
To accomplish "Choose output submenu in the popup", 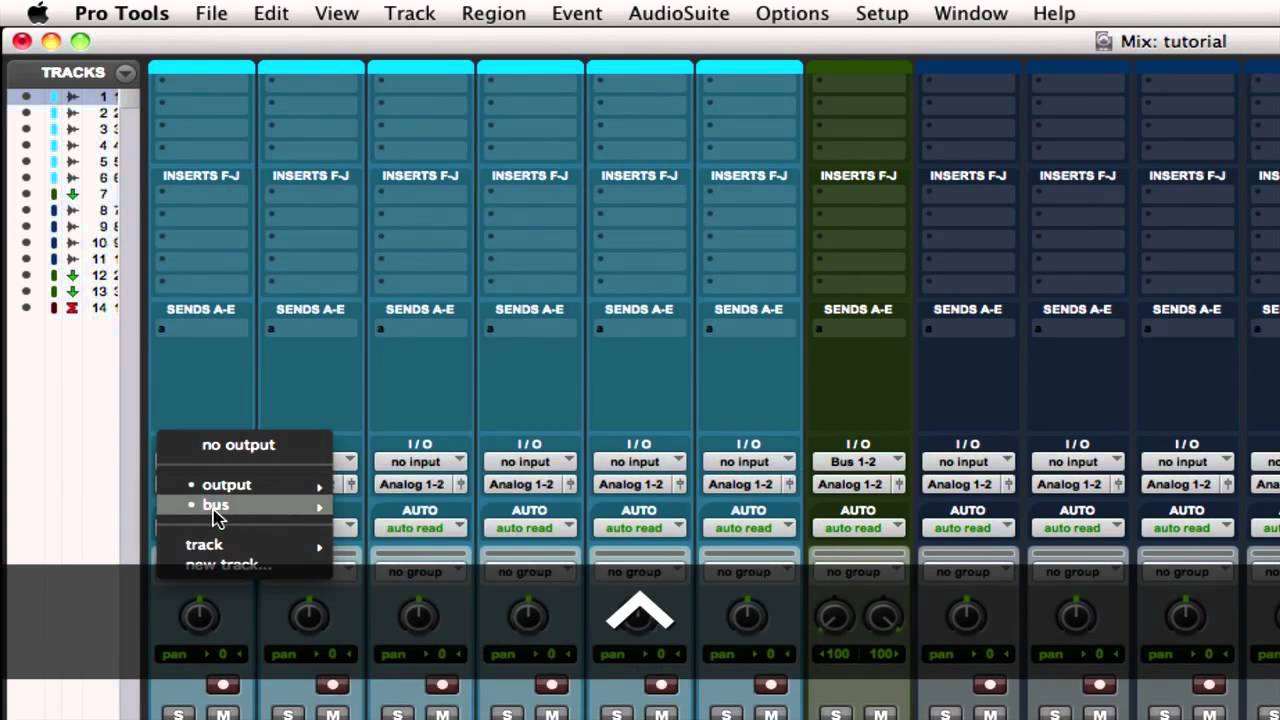I will coord(243,485).
